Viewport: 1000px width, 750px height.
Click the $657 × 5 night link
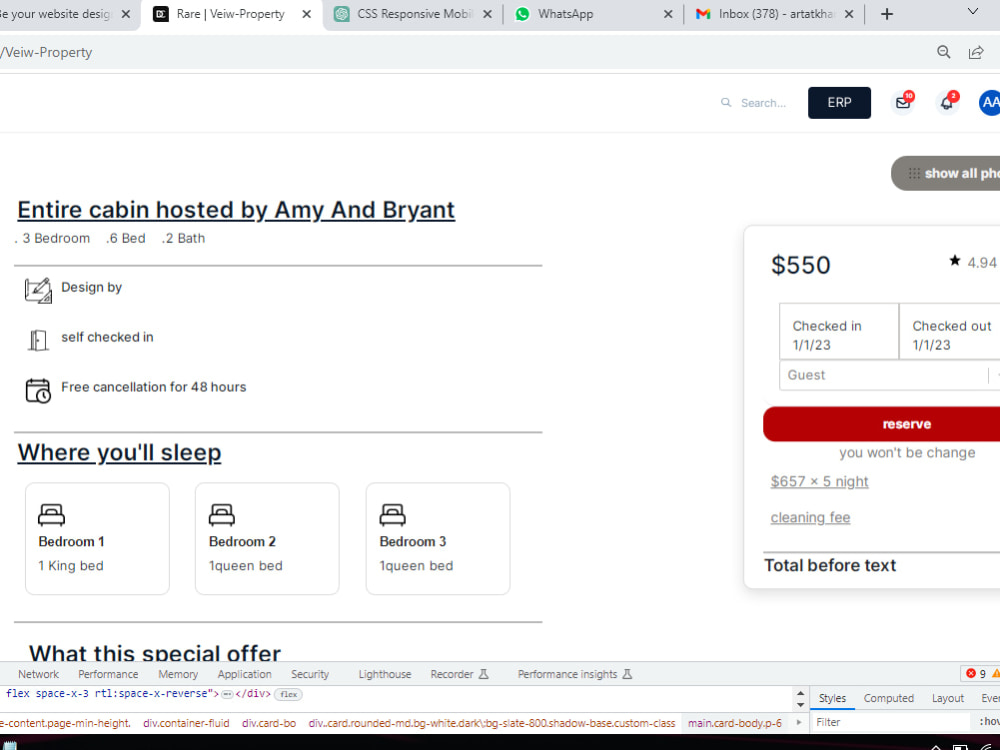click(820, 482)
